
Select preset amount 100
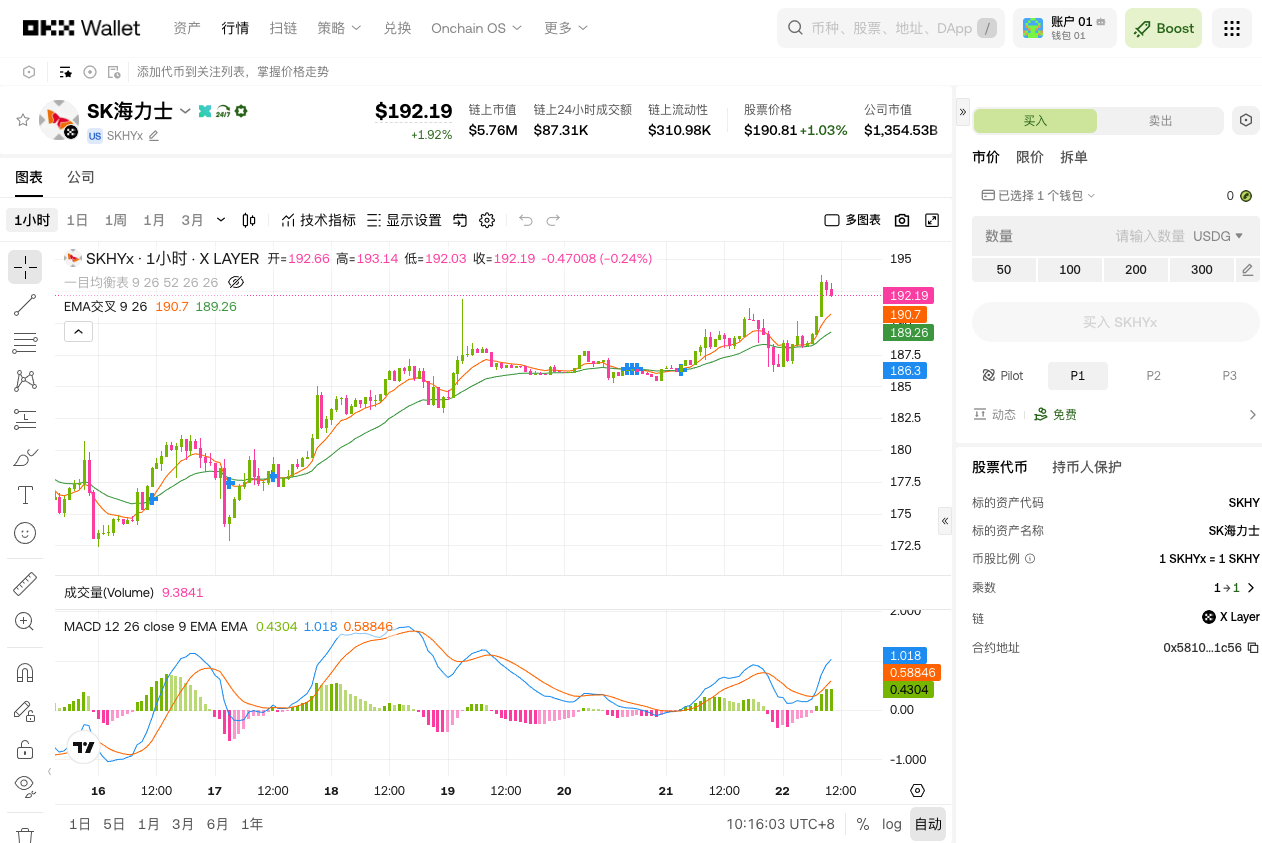click(1070, 270)
